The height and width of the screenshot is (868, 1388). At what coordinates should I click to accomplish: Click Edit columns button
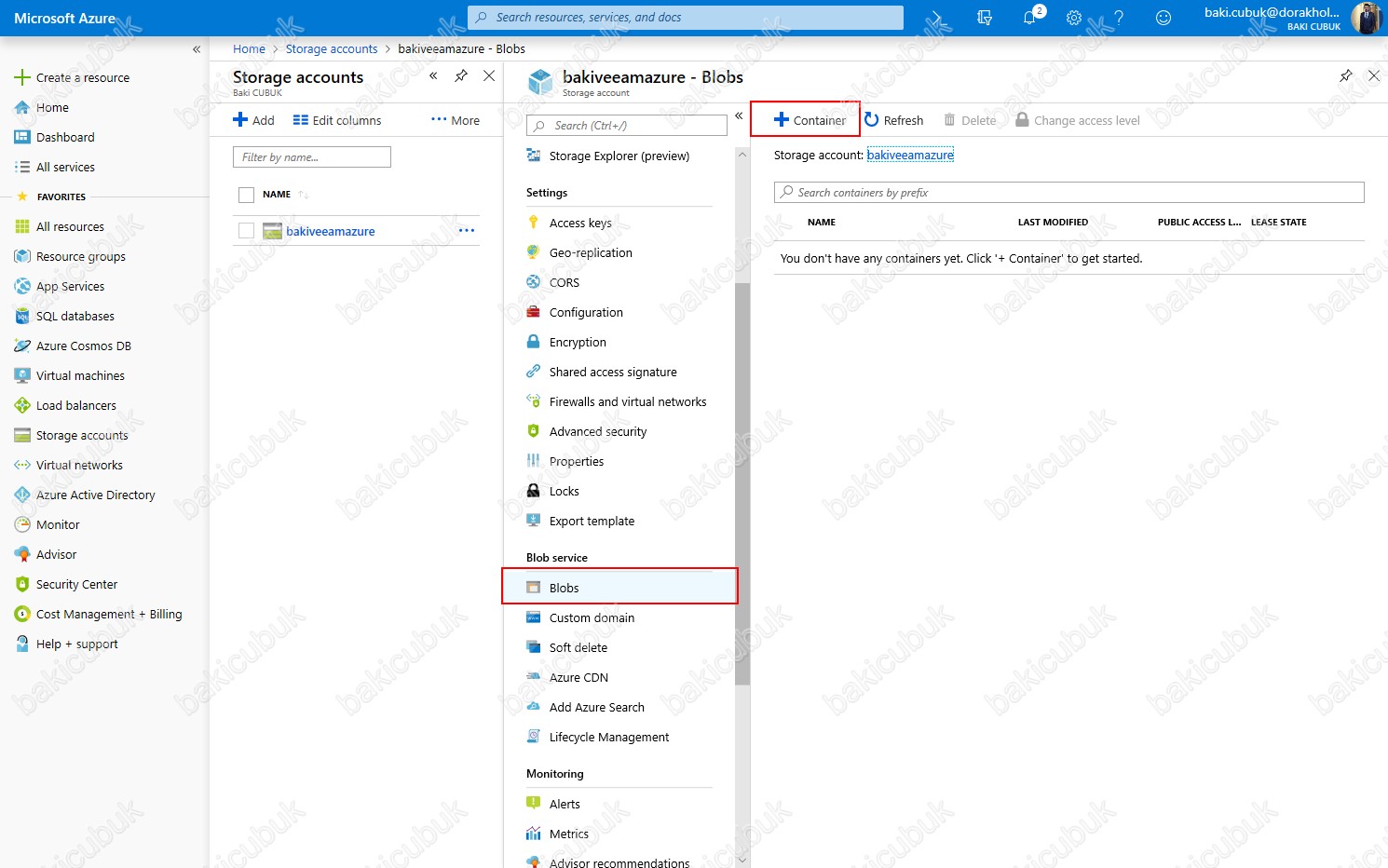pos(337,120)
